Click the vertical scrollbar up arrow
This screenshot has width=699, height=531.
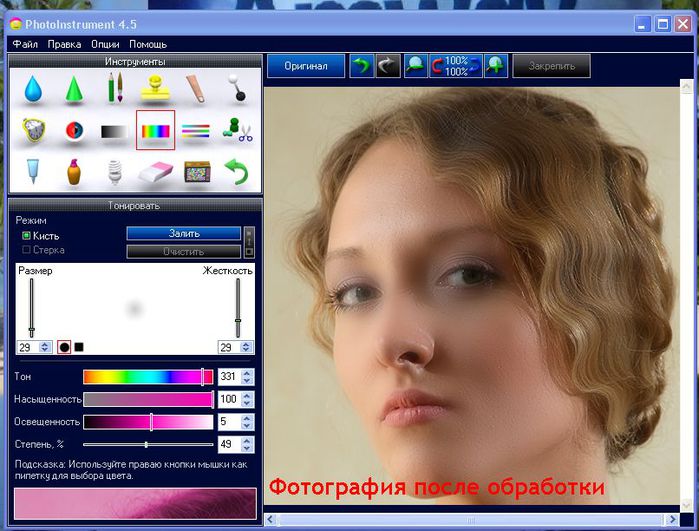point(686,86)
